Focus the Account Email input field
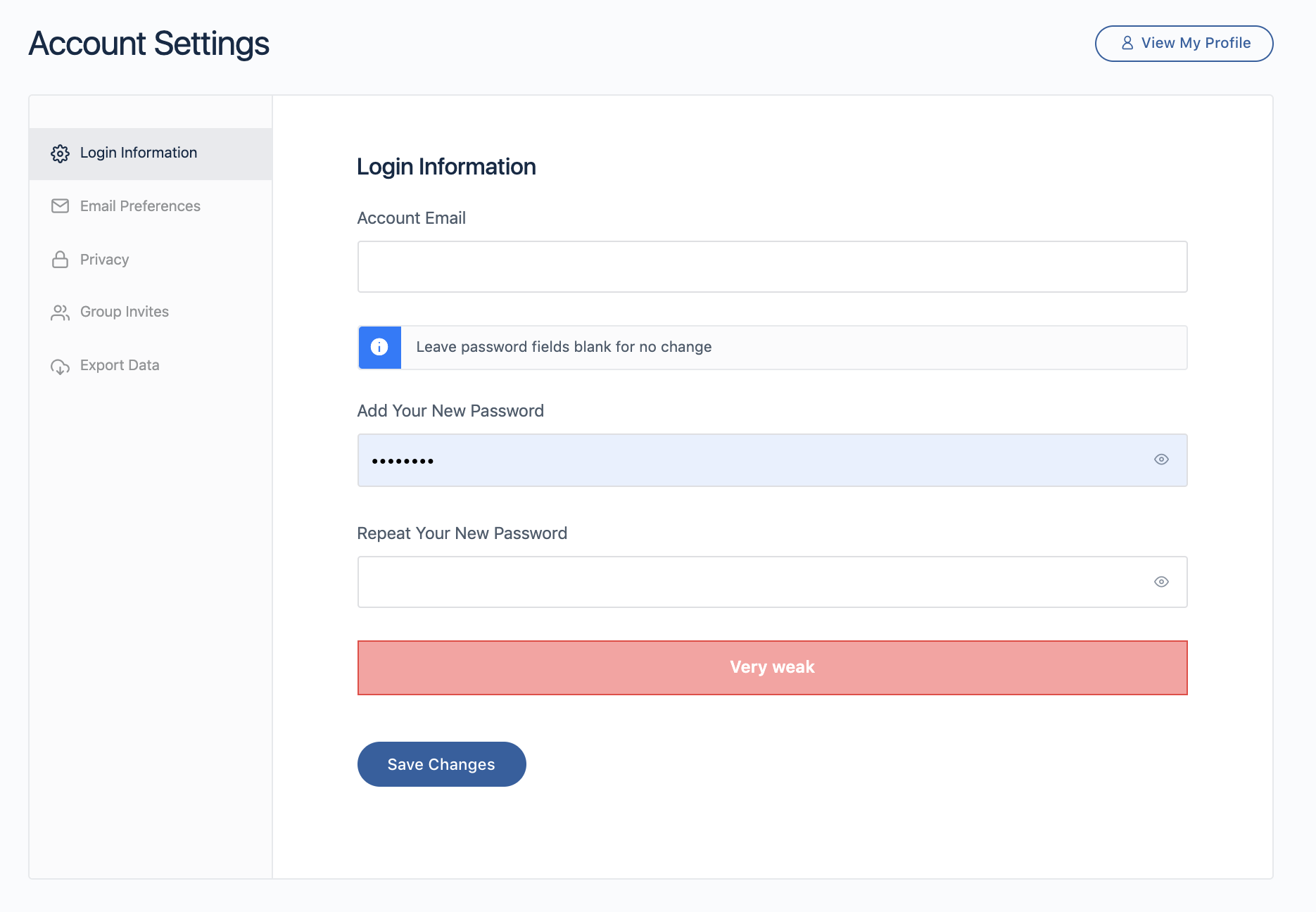 pyautogui.click(x=772, y=267)
